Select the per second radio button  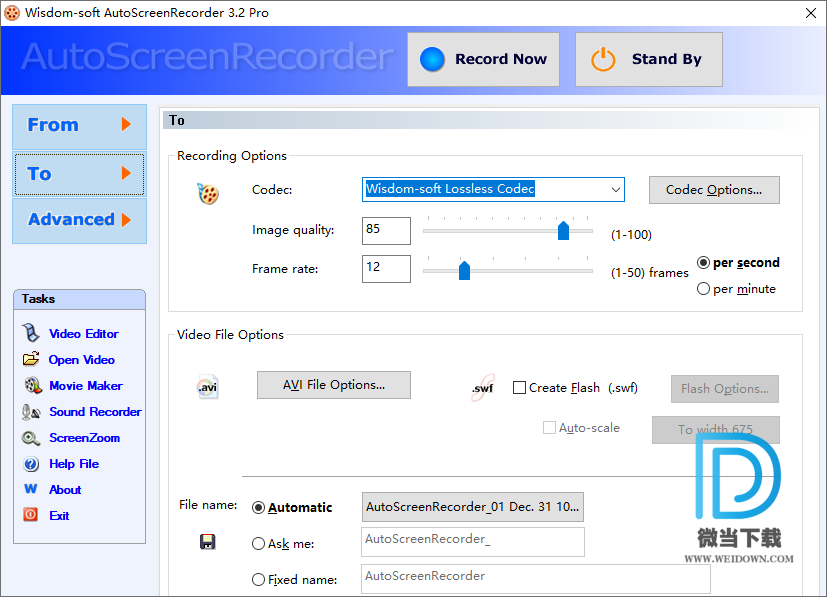pos(703,263)
